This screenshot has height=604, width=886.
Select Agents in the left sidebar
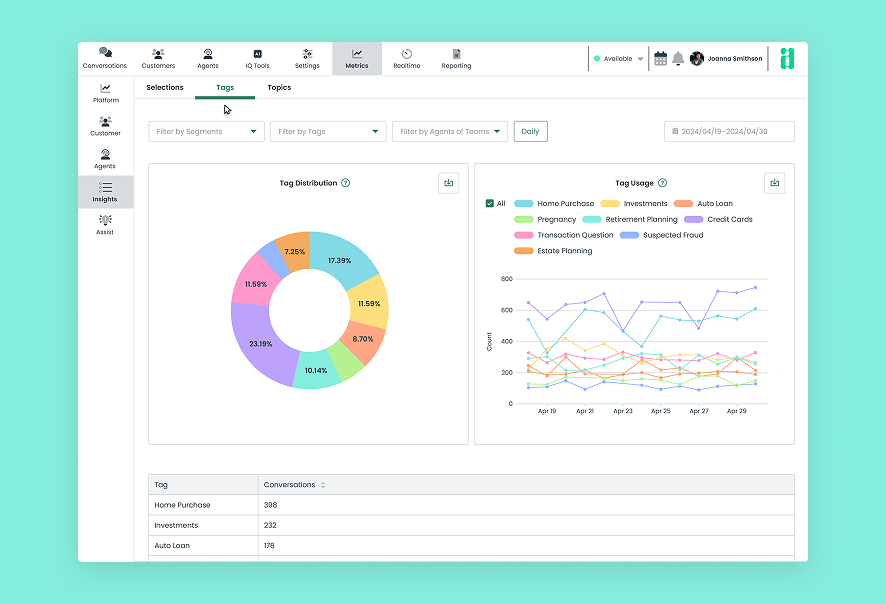[106, 159]
